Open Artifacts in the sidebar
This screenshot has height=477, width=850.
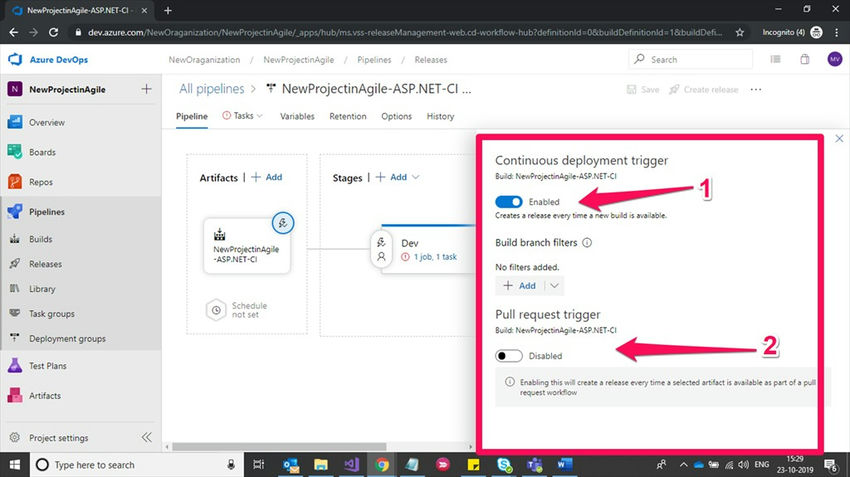tap(44, 396)
